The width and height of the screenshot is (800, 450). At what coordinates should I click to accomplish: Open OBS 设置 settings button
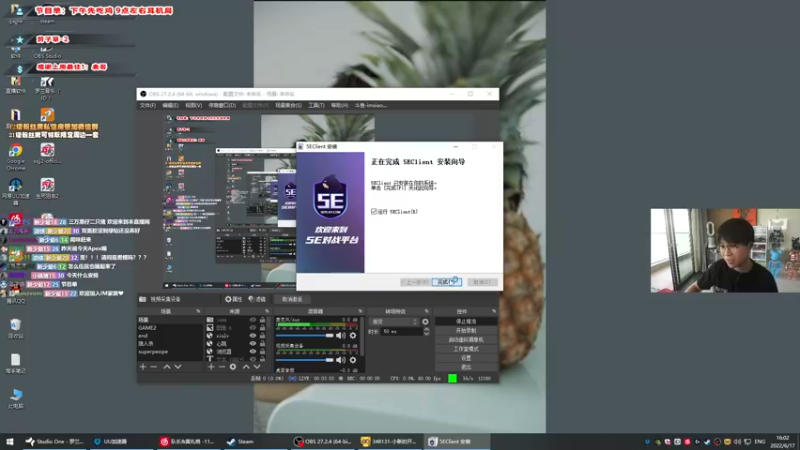pyautogui.click(x=466, y=358)
